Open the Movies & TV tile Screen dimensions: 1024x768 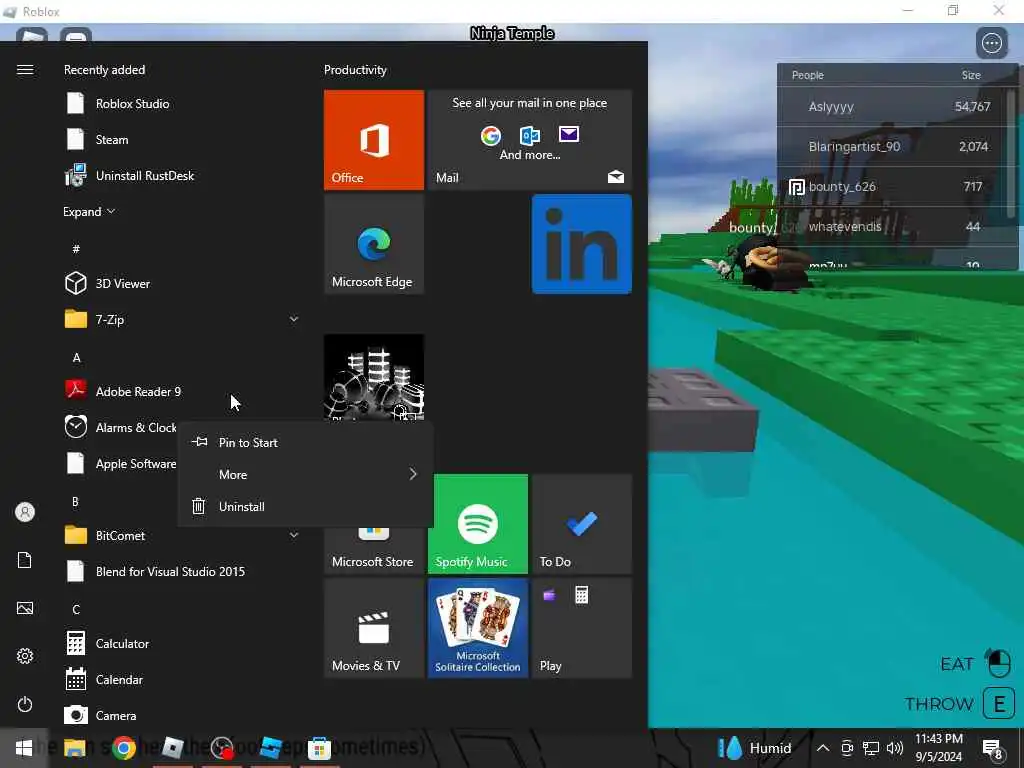click(x=374, y=628)
